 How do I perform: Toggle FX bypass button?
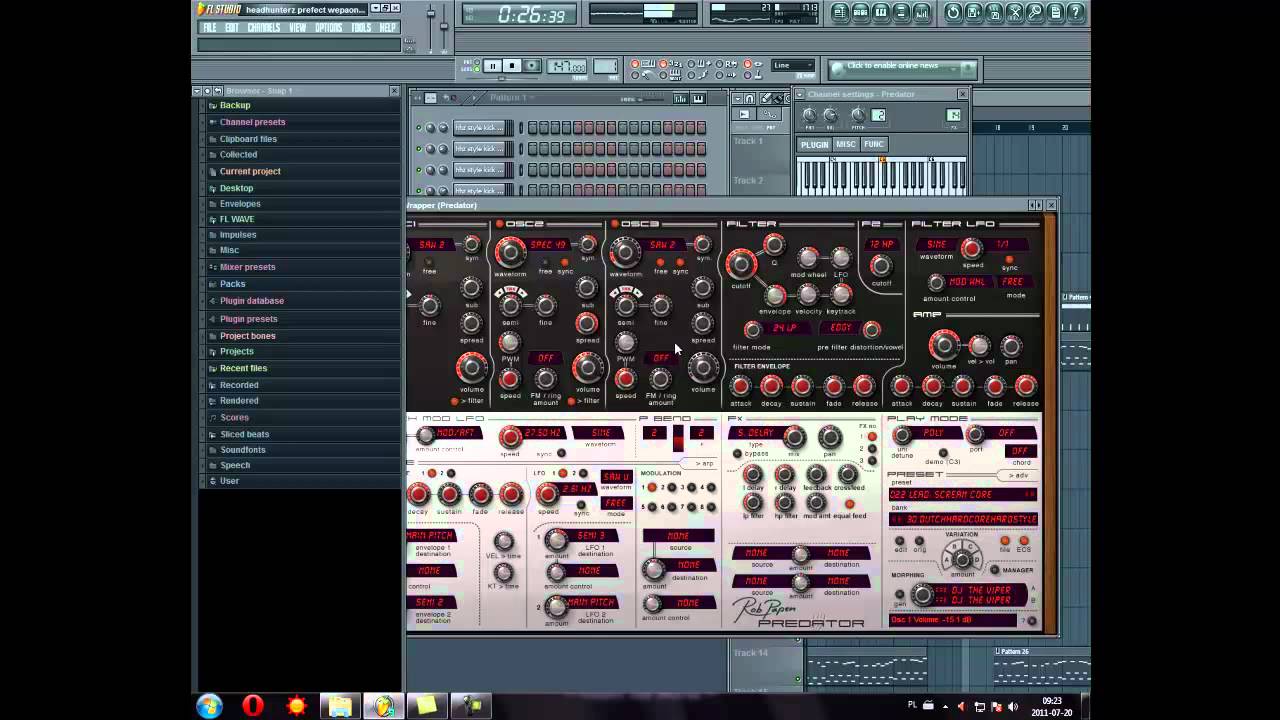pyautogui.click(x=738, y=454)
